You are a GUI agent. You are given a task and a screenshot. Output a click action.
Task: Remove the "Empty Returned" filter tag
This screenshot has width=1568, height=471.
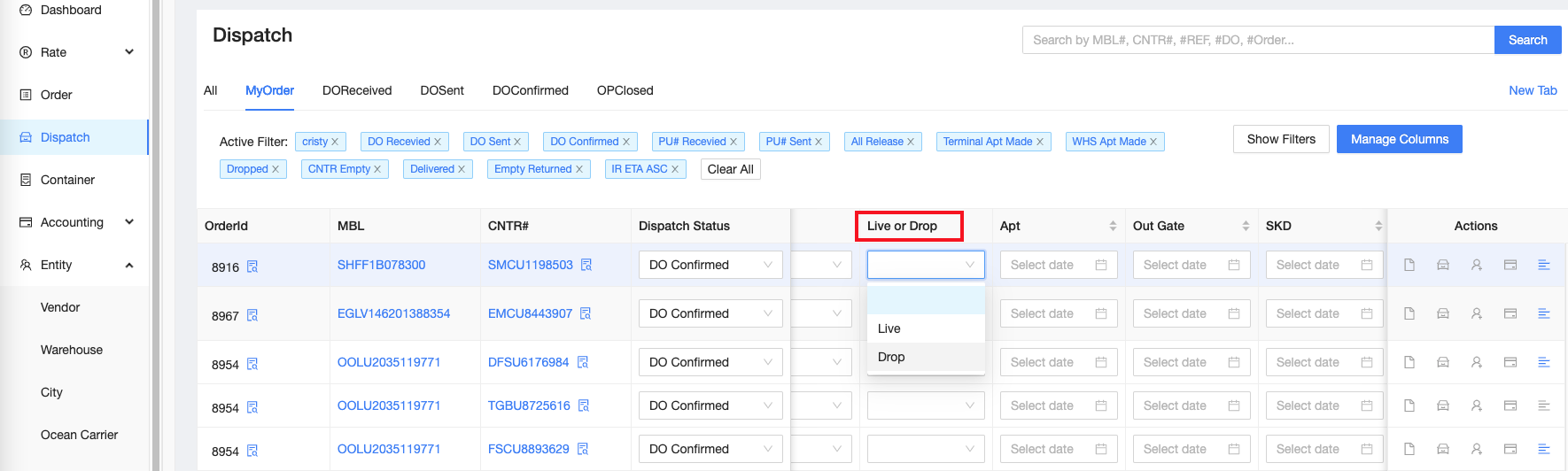click(x=579, y=169)
